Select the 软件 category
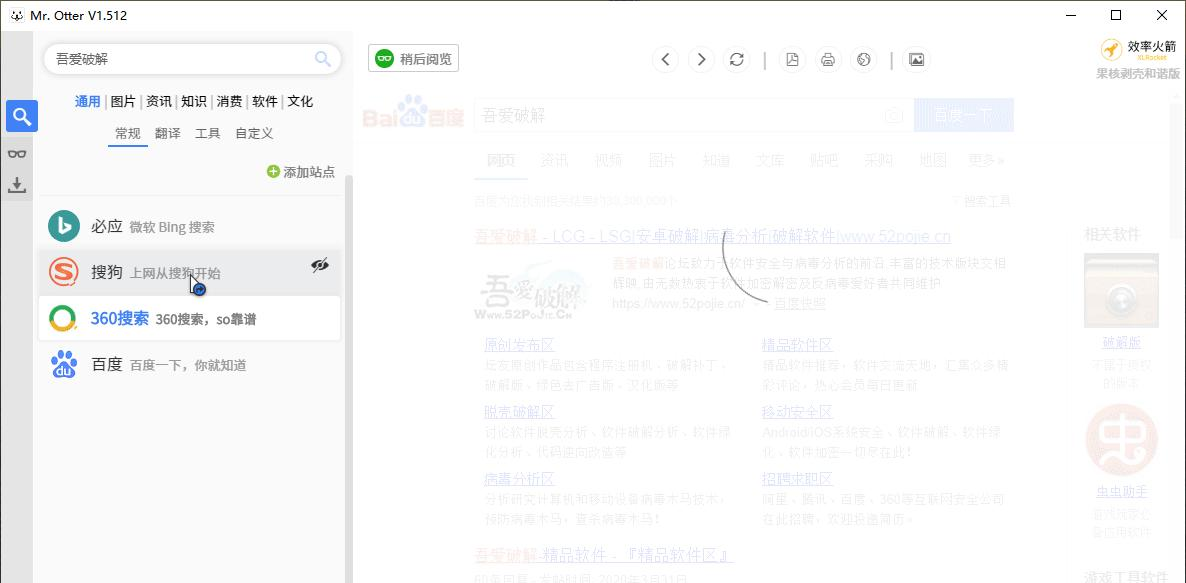The image size is (1186, 583). [265, 101]
